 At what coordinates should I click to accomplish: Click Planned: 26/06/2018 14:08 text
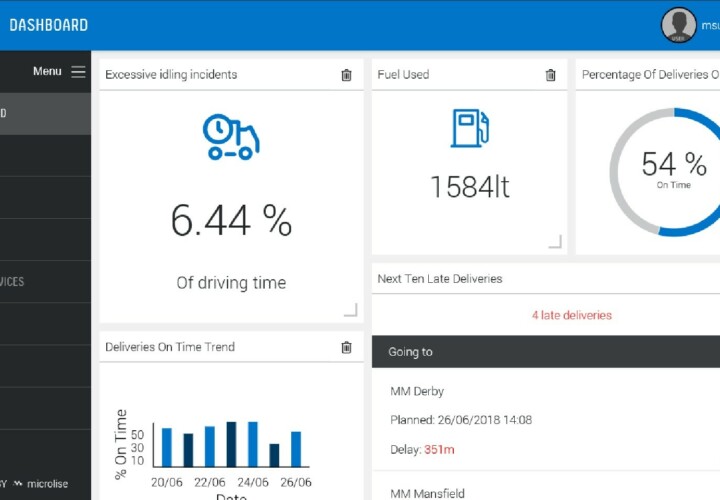[461, 420]
